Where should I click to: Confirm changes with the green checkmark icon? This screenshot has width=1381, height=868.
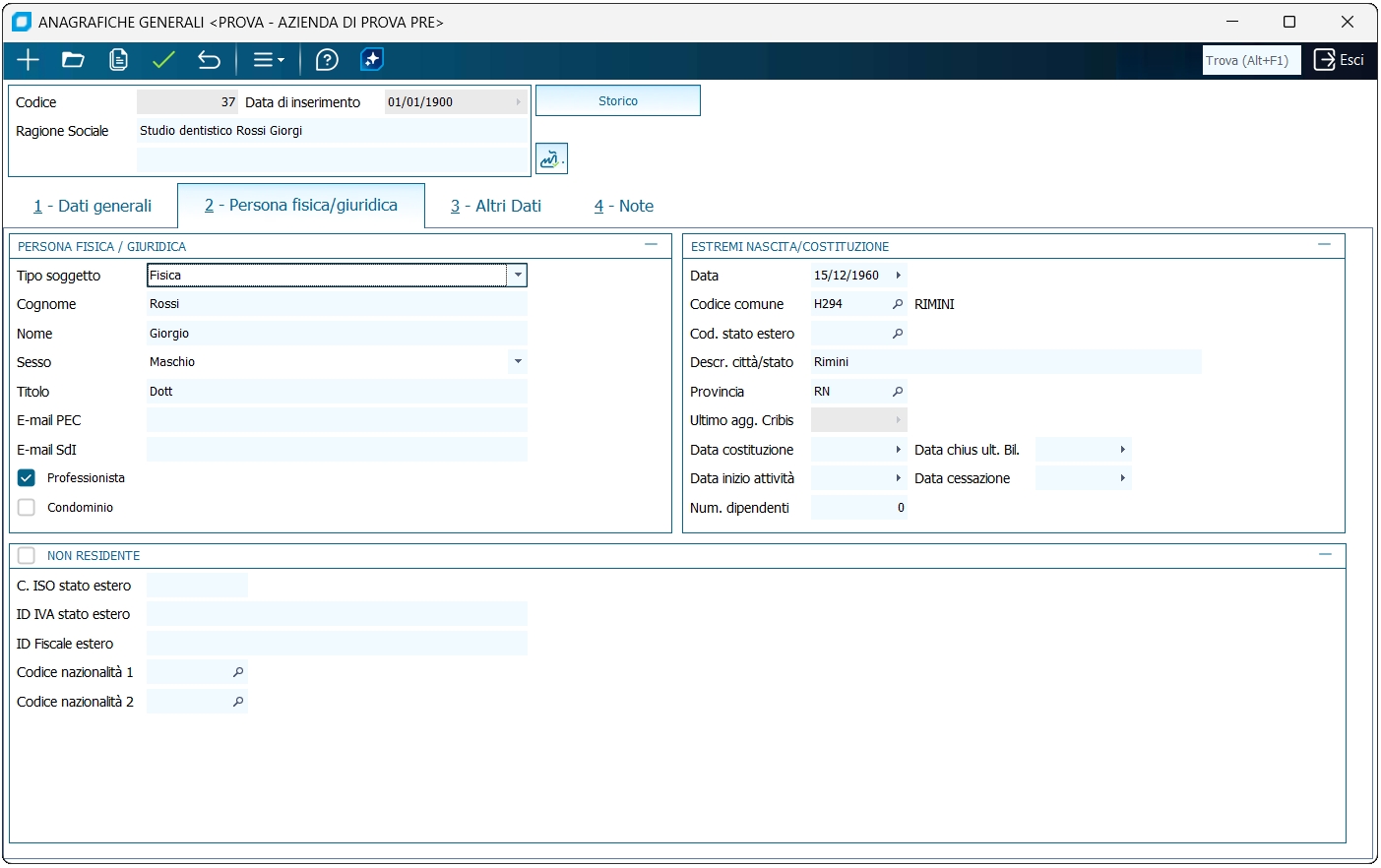click(163, 60)
